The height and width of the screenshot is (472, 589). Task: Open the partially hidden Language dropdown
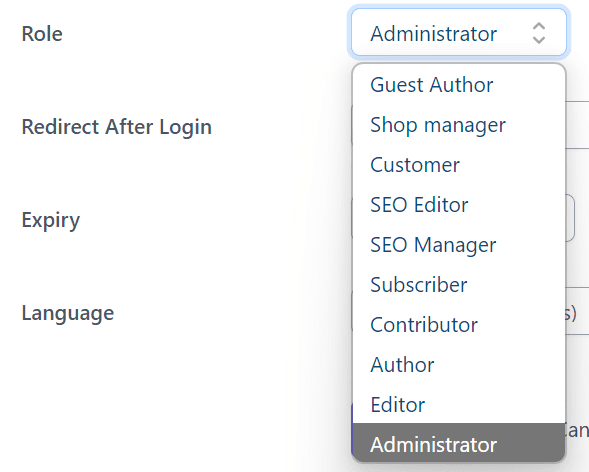tap(577, 311)
